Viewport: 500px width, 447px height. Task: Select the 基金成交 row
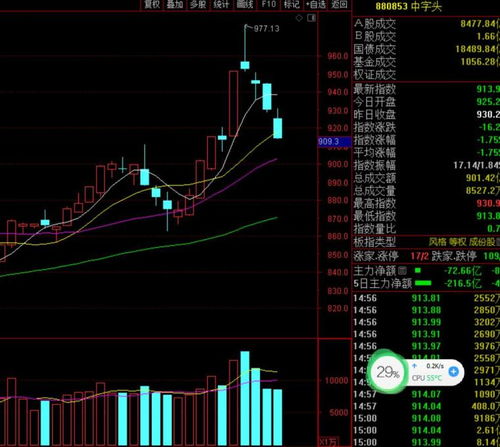427,62
